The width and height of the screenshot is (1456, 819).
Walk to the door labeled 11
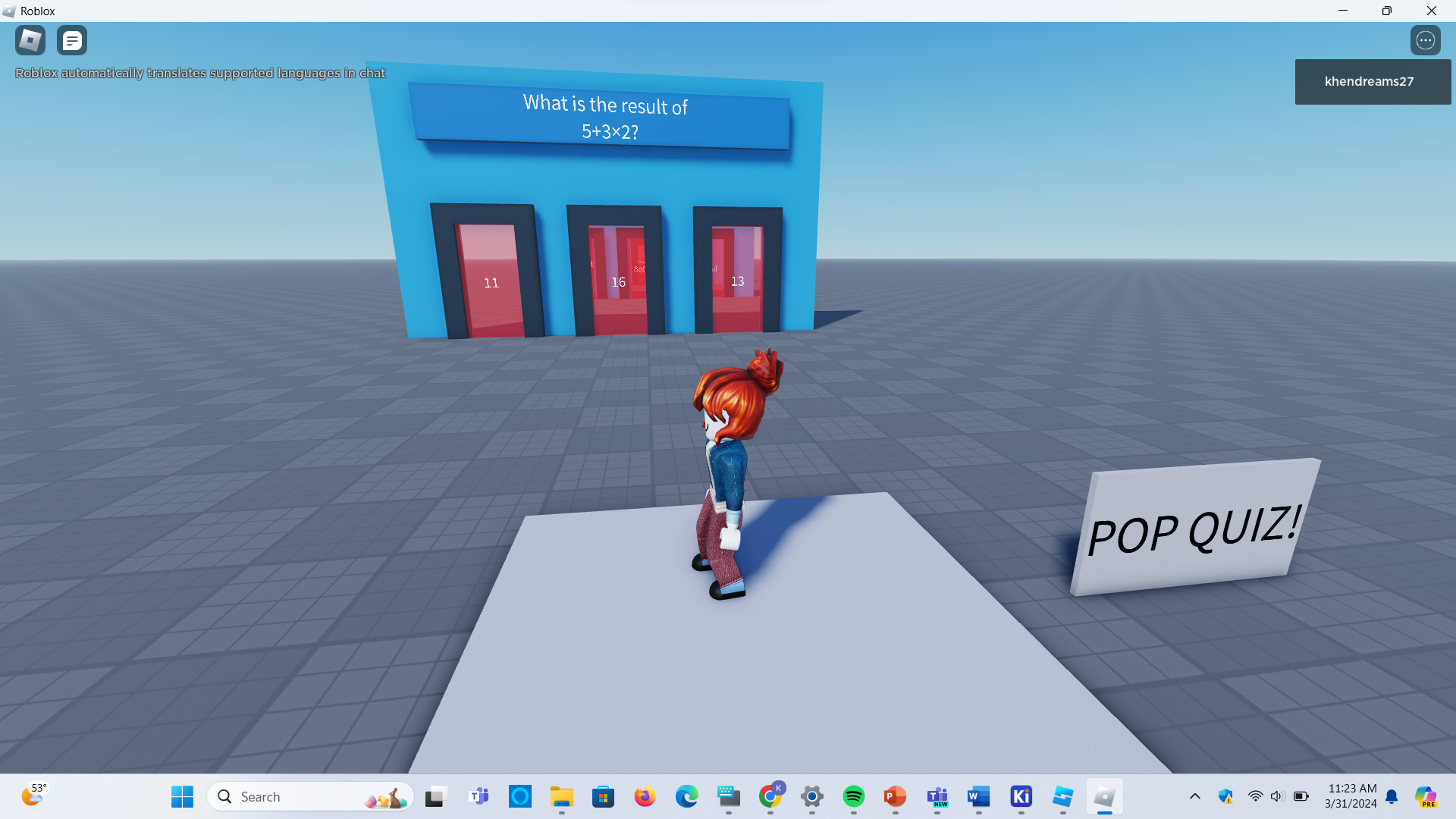pos(491,283)
